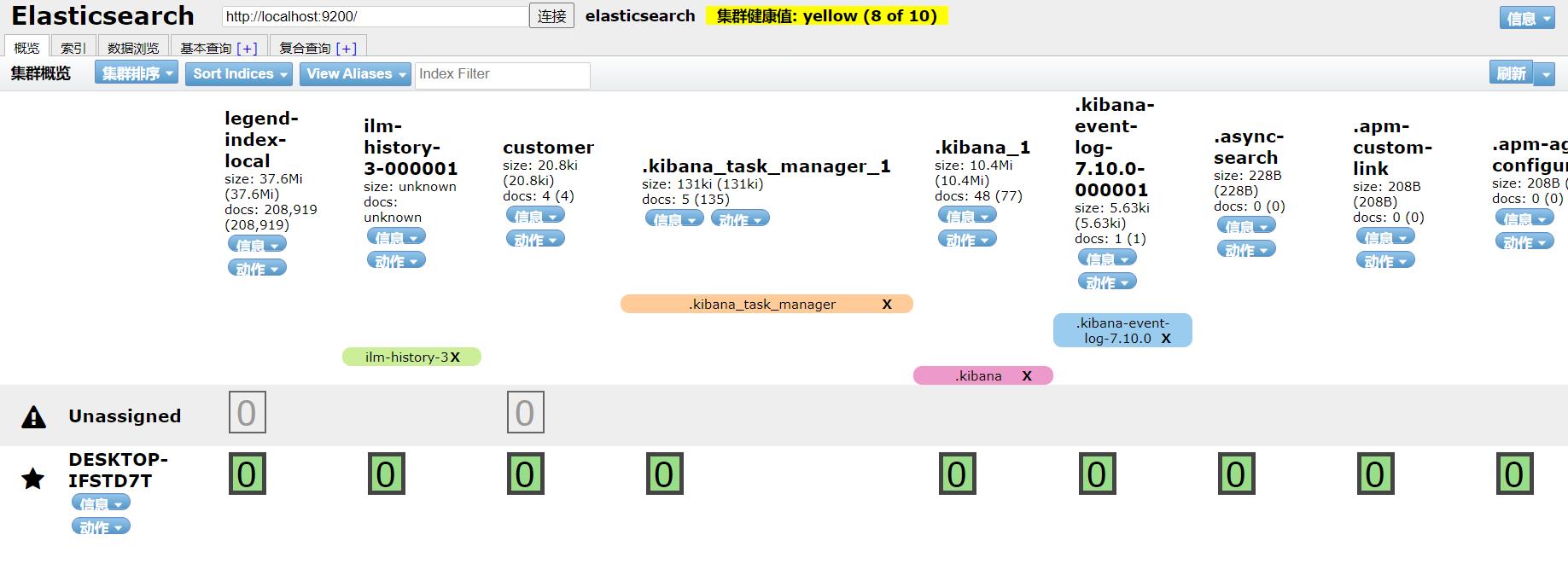Screen dimensions: 1568x587
Task: Open 信息 dropdown under .kibana_task_manager_1
Action: click(x=674, y=219)
